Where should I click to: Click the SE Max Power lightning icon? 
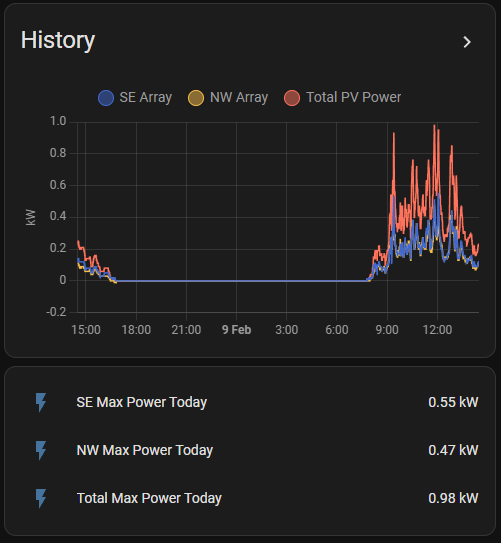tap(41, 402)
